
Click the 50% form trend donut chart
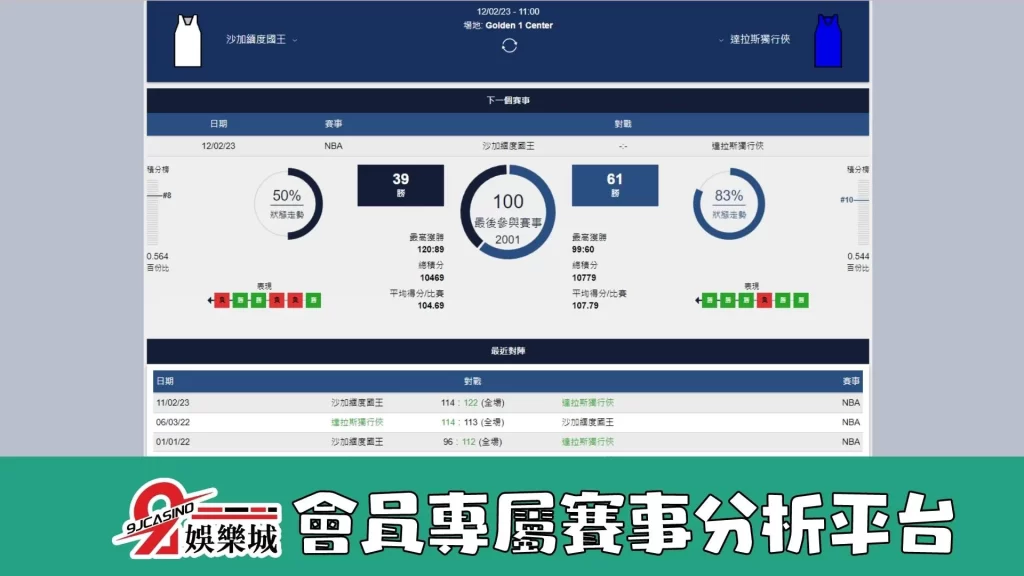point(288,203)
